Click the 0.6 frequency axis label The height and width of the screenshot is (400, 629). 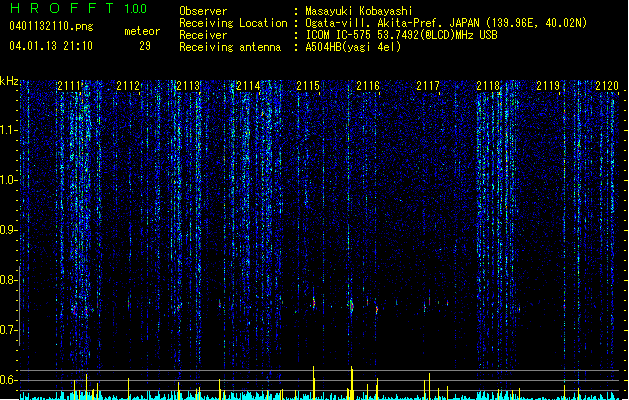(x=9, y=380)
